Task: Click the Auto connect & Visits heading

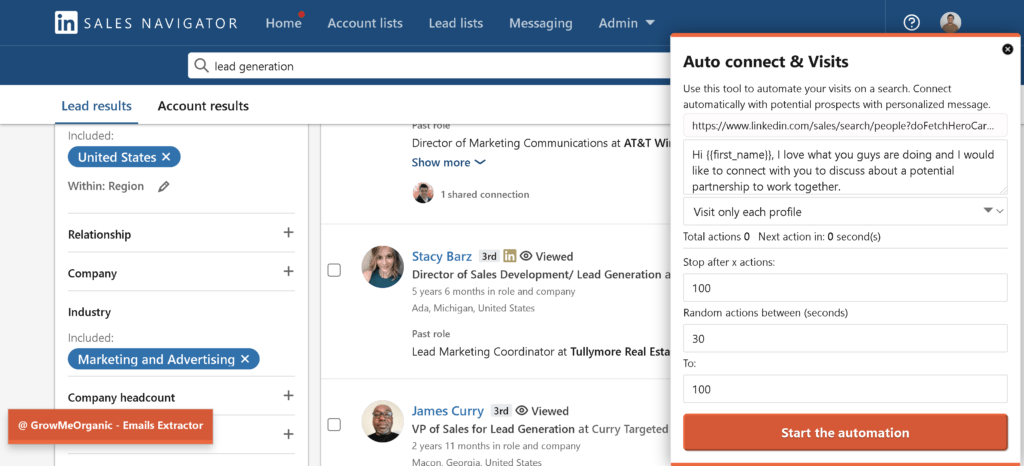Action: click(x=765, y=62)
